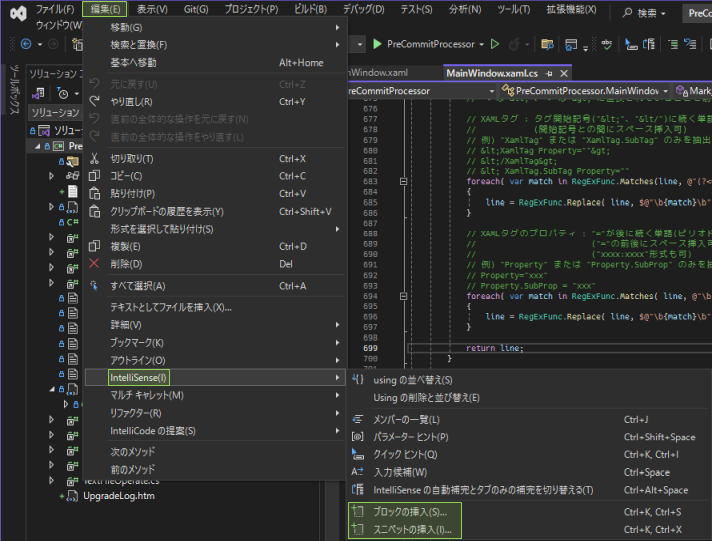Select 貼り付け(P) paste item
The height and width of the screenshot is (541, 712).
[x=215, y=194]
